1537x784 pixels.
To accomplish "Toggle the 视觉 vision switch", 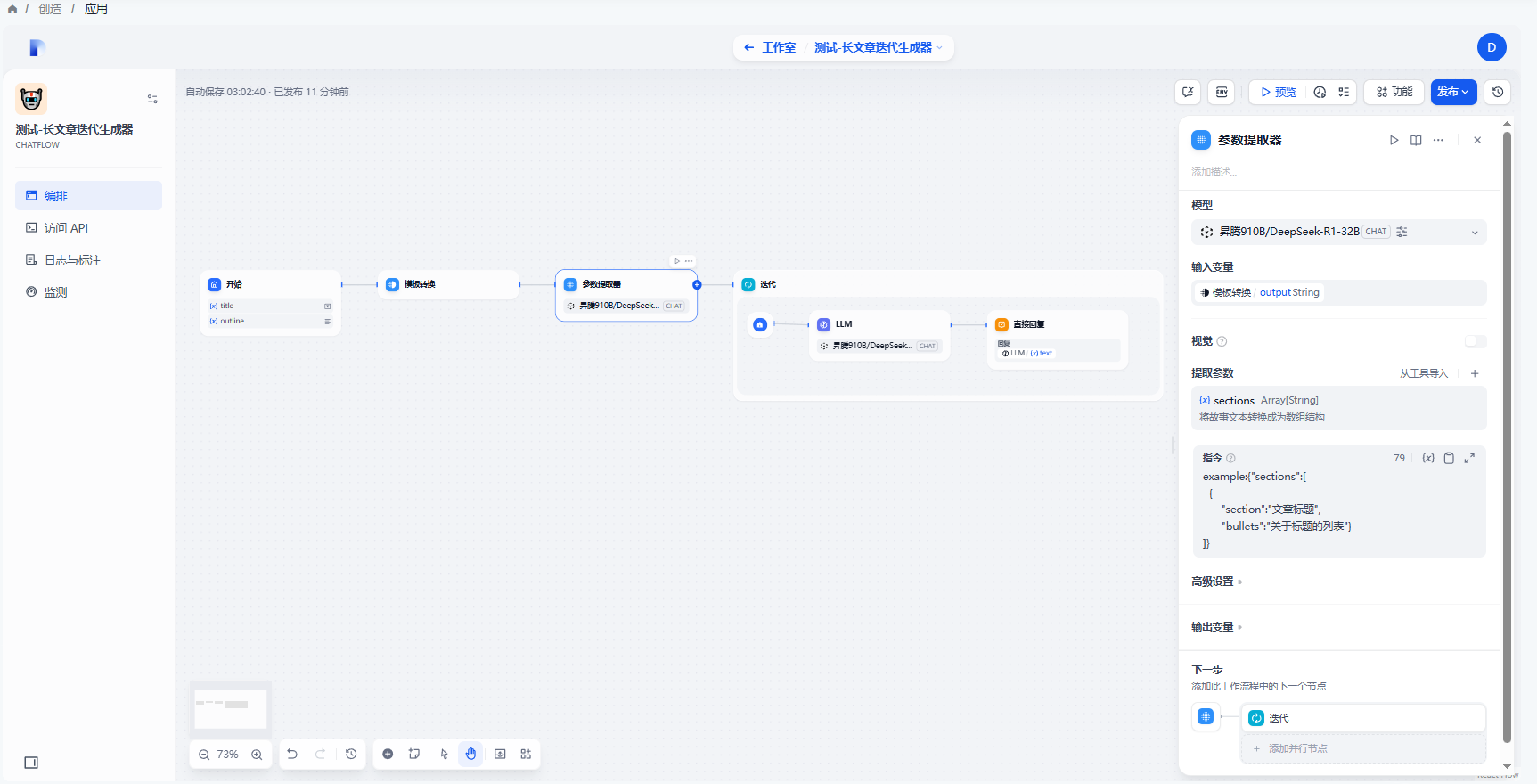I will pos(1475,341).
